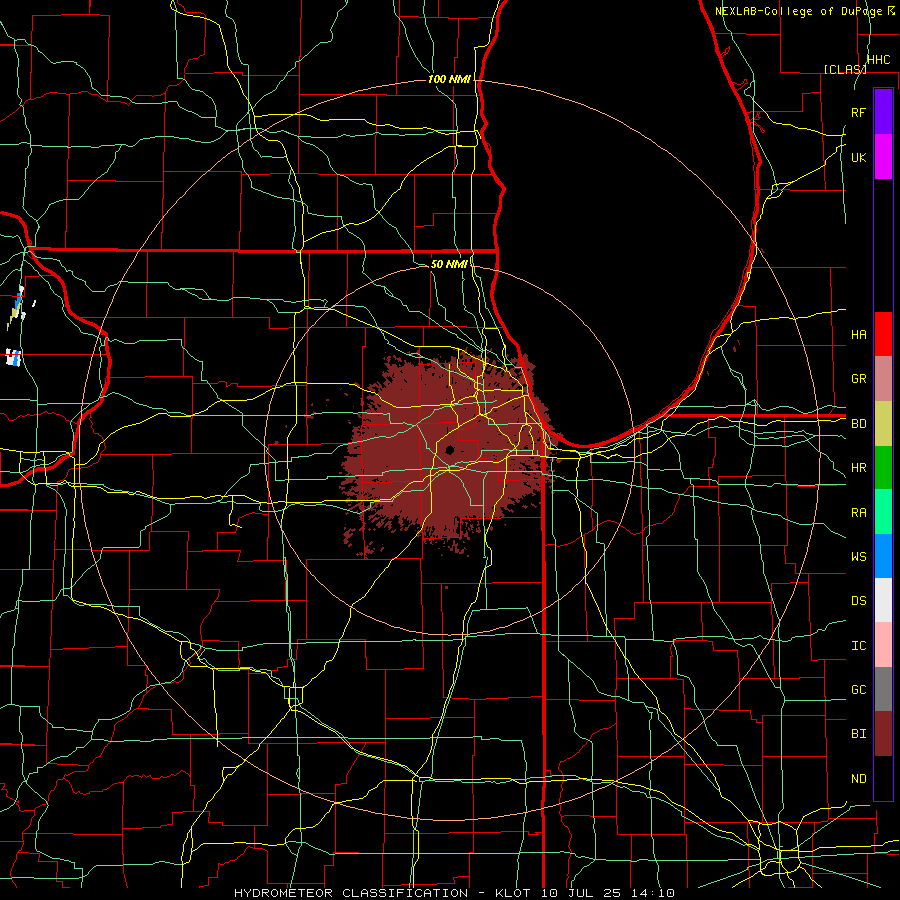Click the BI dark red legend swatch
The image size is (900, 900).
883,734
